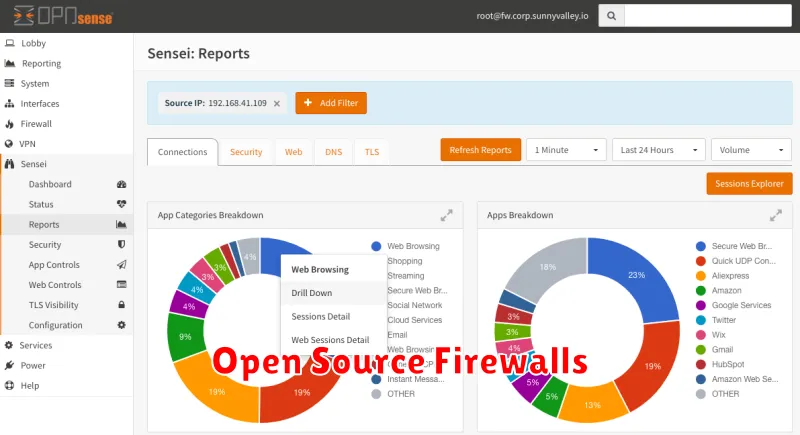Expand the App Categories Breakdown chart
Image resolution: width=800 pixels, height=435 pixels.
(446, 215)
